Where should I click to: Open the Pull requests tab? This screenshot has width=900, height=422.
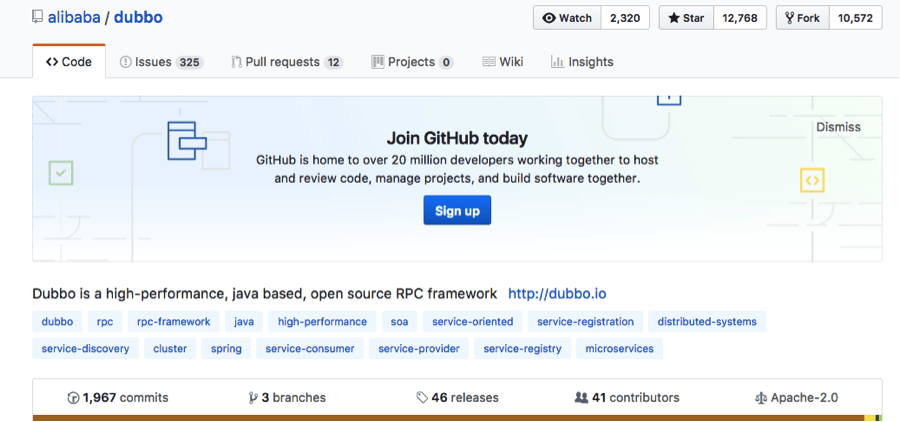coord(287,62)
